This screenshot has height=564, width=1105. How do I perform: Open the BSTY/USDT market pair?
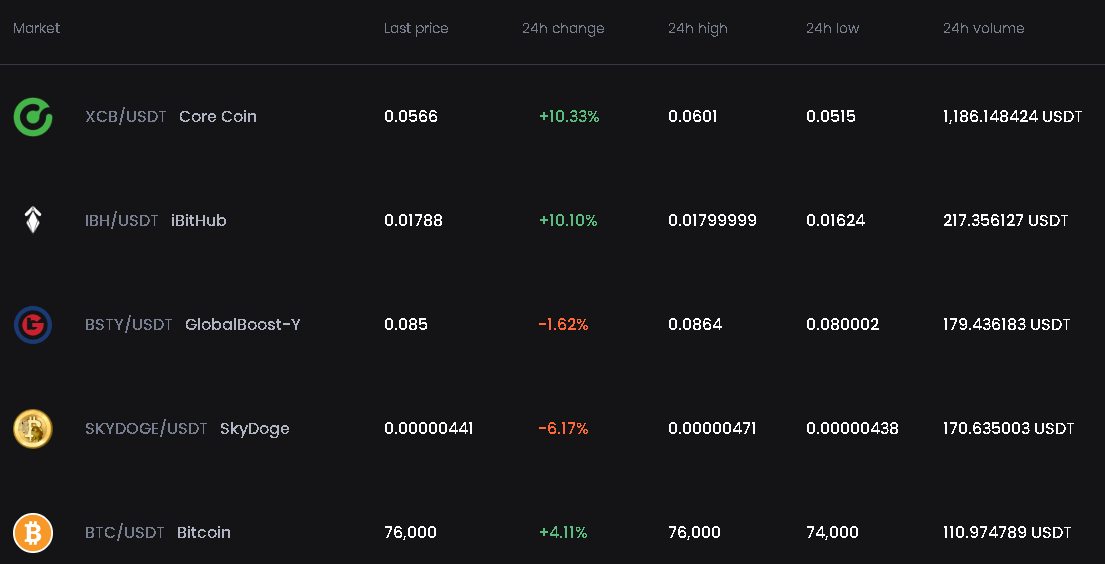point(129,324)
